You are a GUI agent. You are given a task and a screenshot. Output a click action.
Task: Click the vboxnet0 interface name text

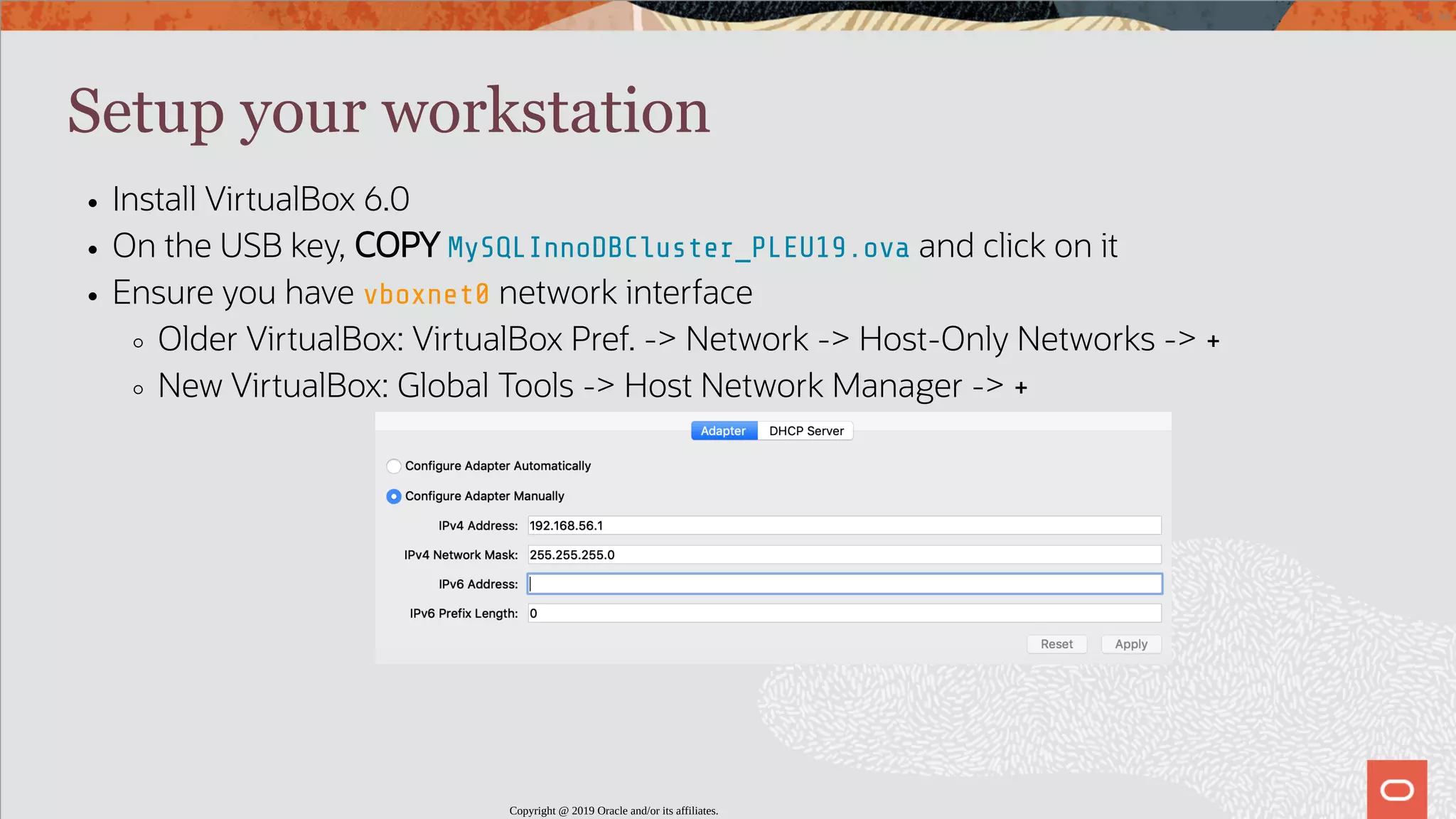pyautogui.click(x=426, y=294)
